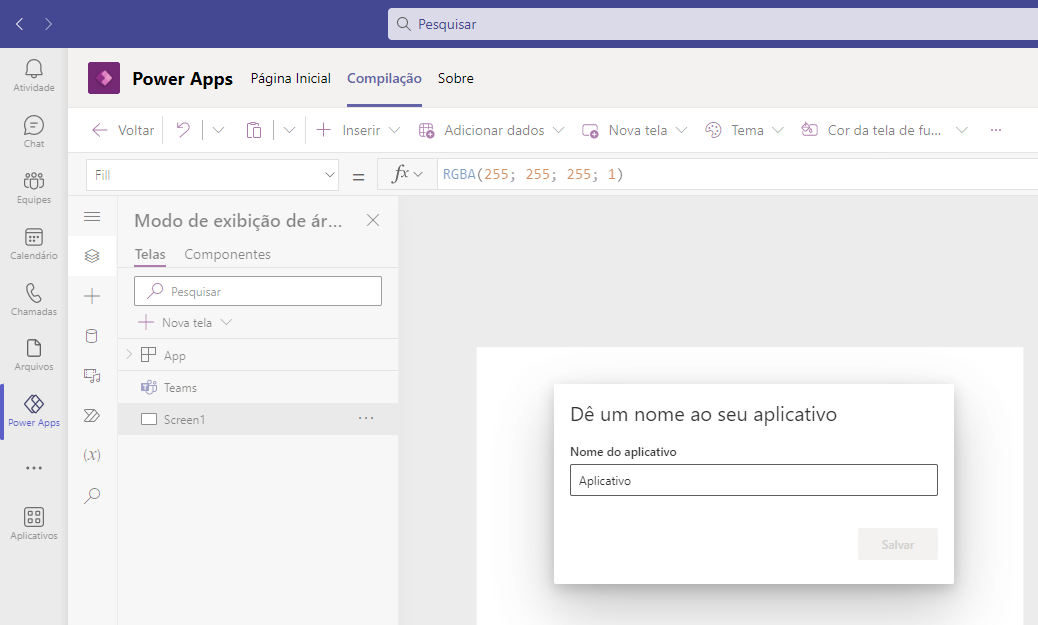Click the Paste clipboard icon
Screen dimensions: 1038x625
(254, 130)
